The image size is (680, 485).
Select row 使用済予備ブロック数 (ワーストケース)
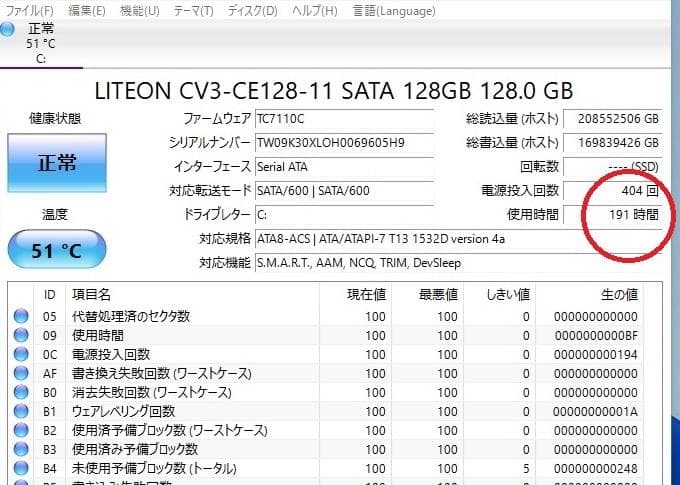pyautogui.click(x=326, y=430)
